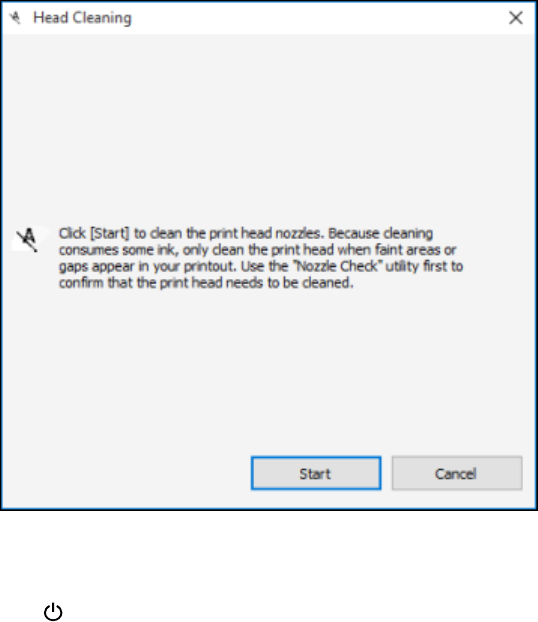
Task: Click the last line "confirm that the print head"
Action: tap(206, 283)
